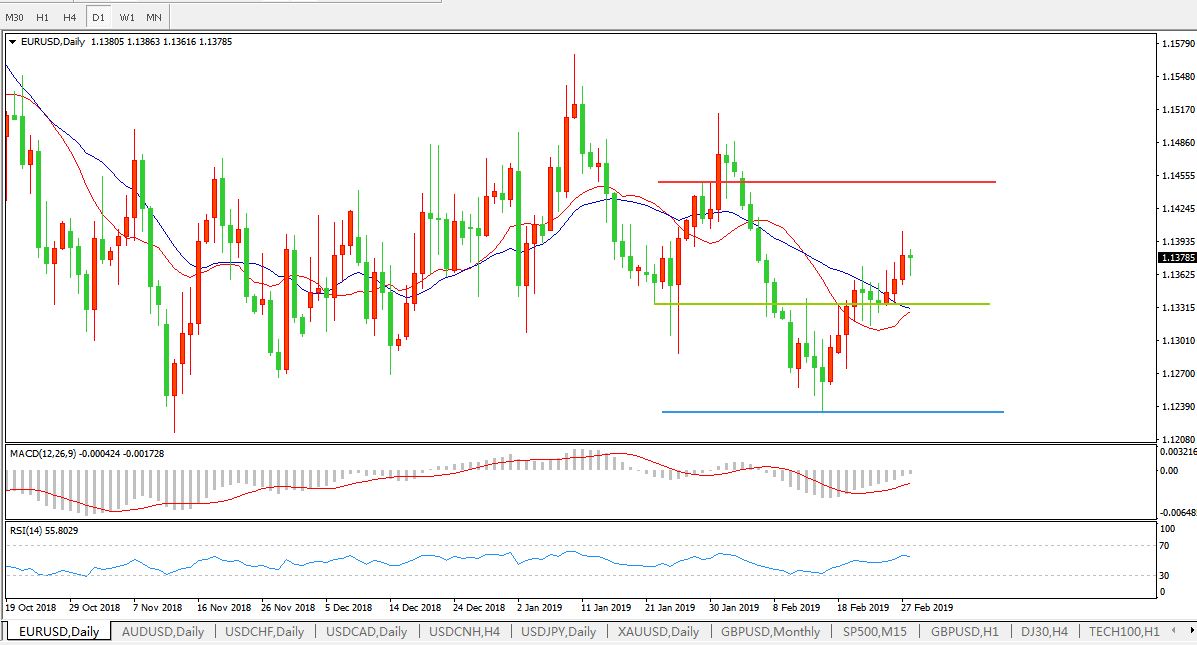Switch to the M30 timeframe
This screenshot has height=645, width=1197.
14,17
